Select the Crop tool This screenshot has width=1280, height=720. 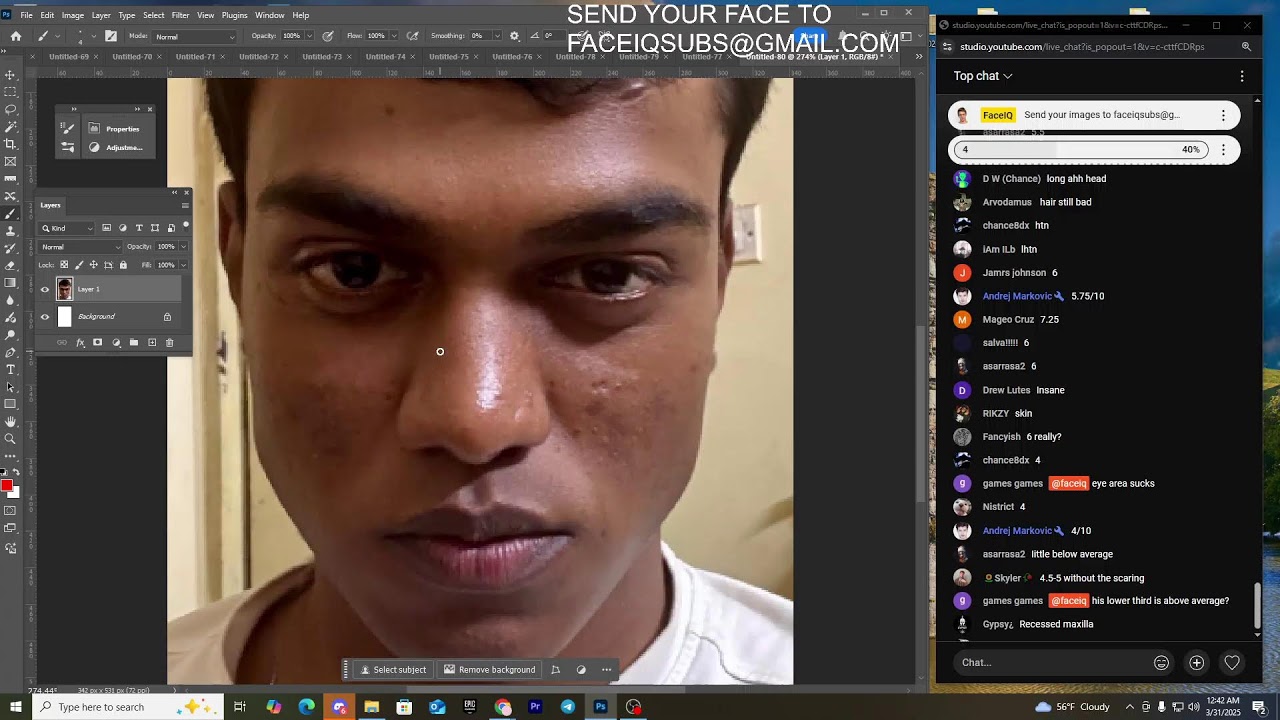[10, 144]
